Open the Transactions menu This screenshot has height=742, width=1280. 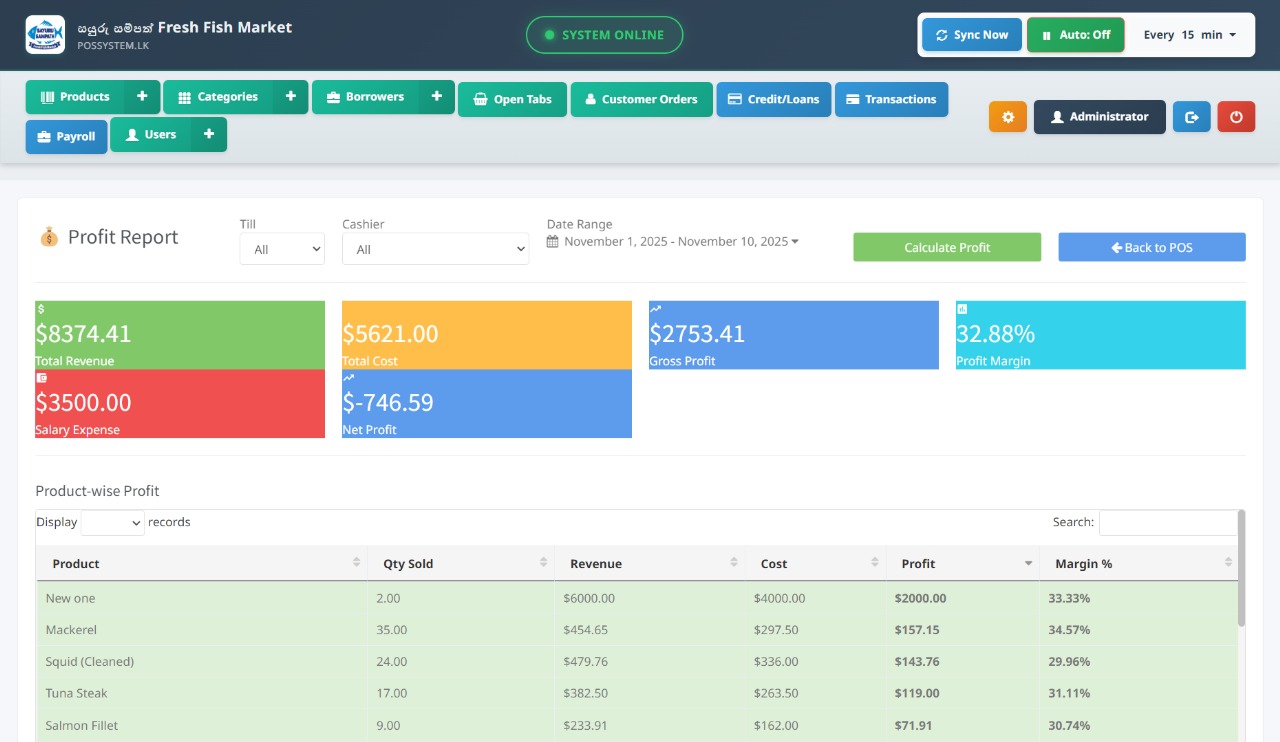point(891,100)
